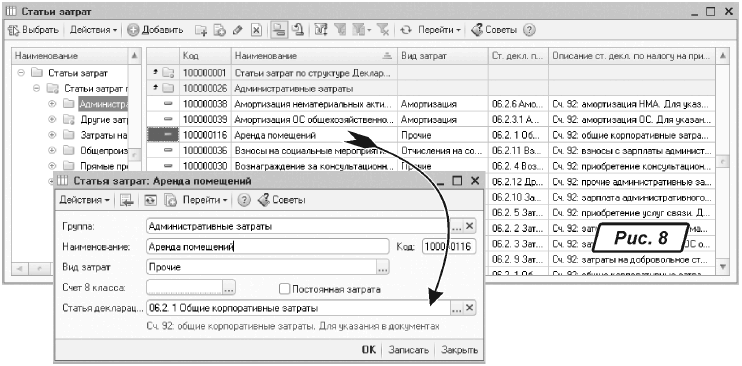Click the Выбрать button in main toolbar
Screen dimensions: 742x366
34,30
